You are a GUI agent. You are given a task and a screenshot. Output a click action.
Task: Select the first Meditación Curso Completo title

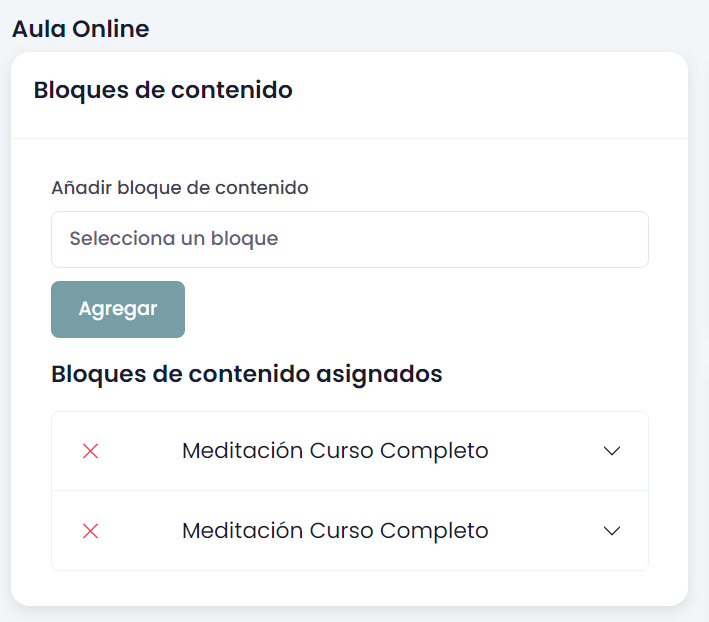tap(335, 451)
